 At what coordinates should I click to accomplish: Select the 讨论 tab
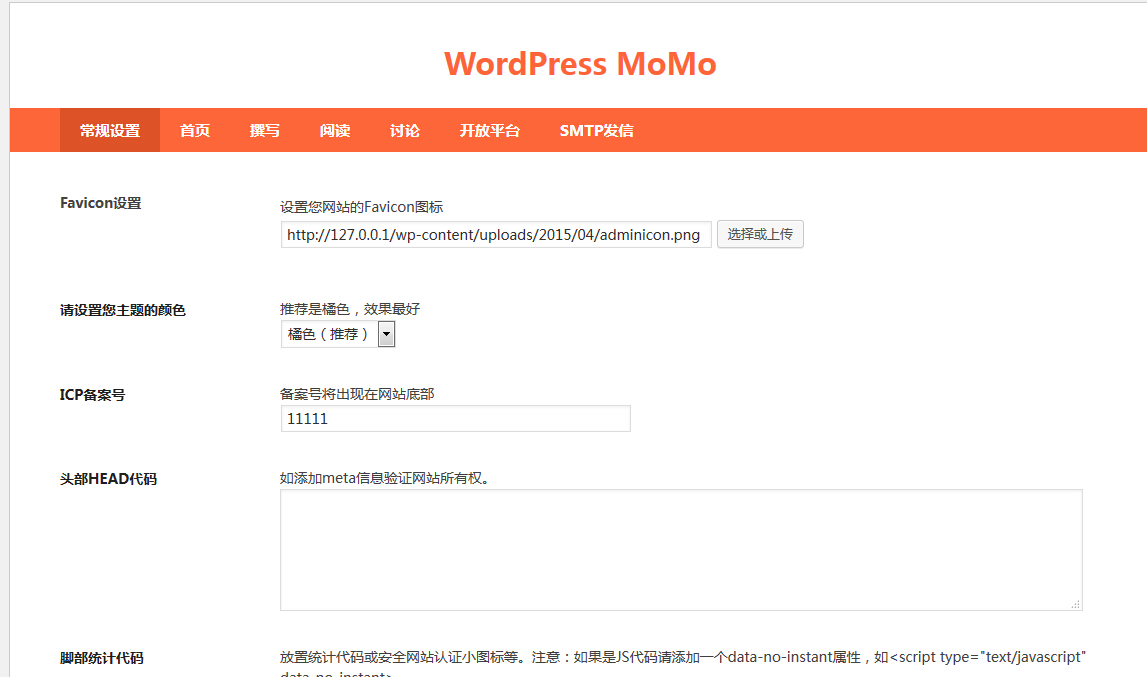(405, 130)
